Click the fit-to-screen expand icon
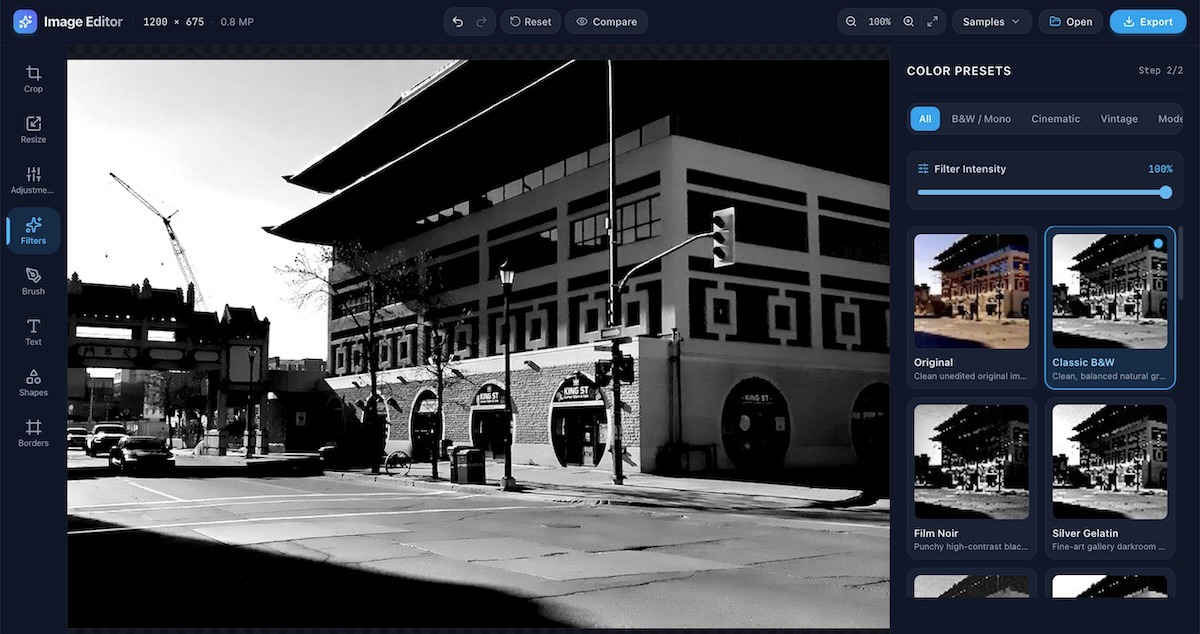The width and height of the screenshot is (1200, 634). [x=932, y=22]
